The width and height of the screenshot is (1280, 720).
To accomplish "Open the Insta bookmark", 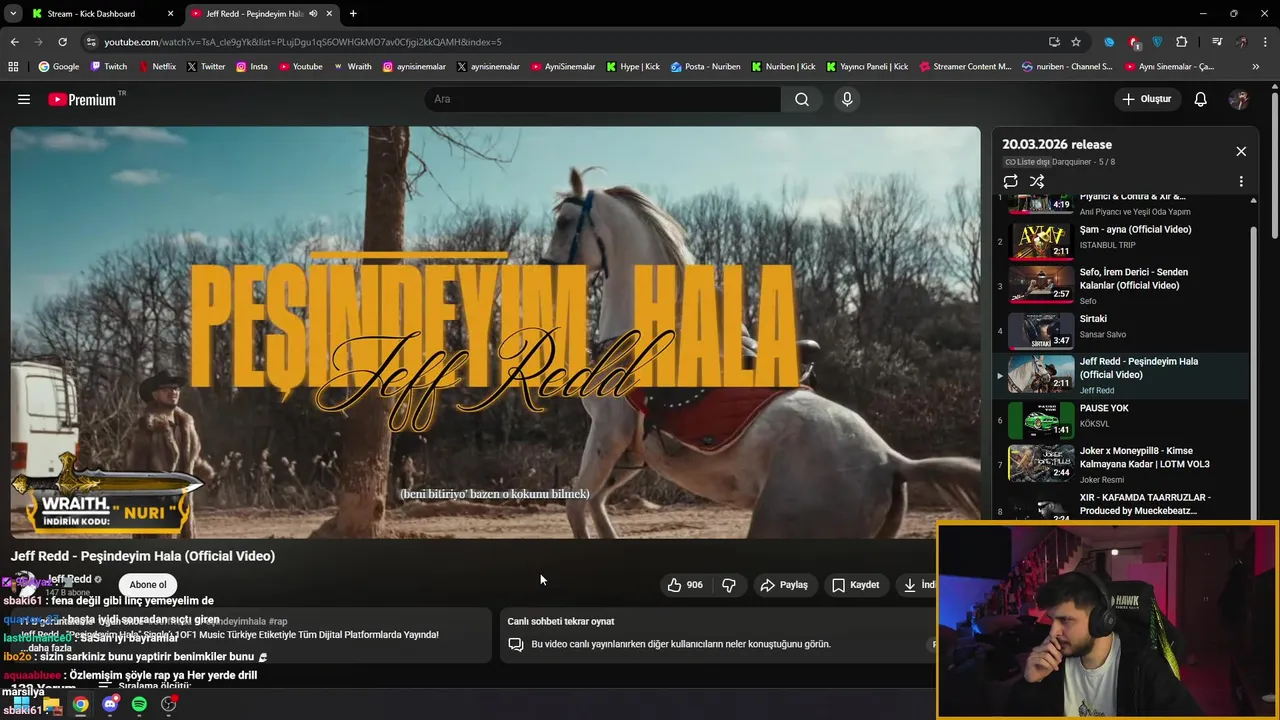I will point(252,67).
